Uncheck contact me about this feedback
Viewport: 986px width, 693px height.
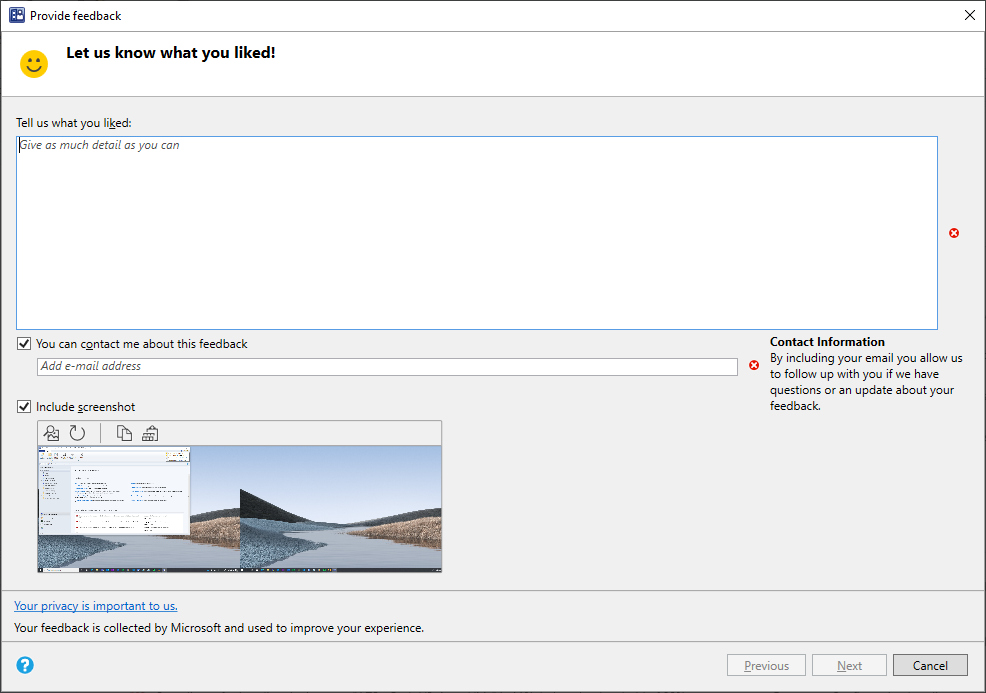[22, 343]
